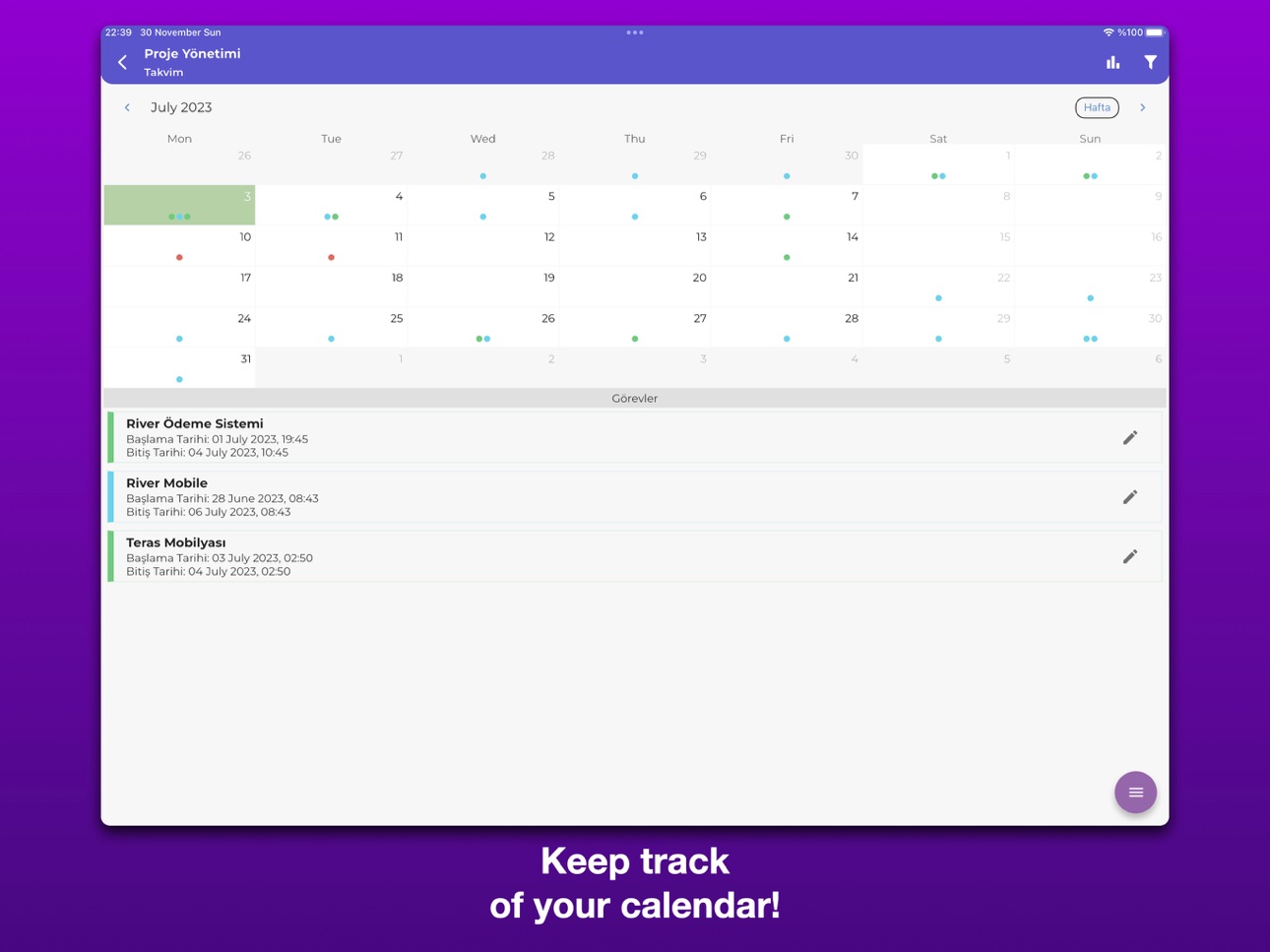Edit the Teras Mobilyası task
Image resolution: width=1270 pixels, height=952 pixels.
click(x=1130, y=556)
